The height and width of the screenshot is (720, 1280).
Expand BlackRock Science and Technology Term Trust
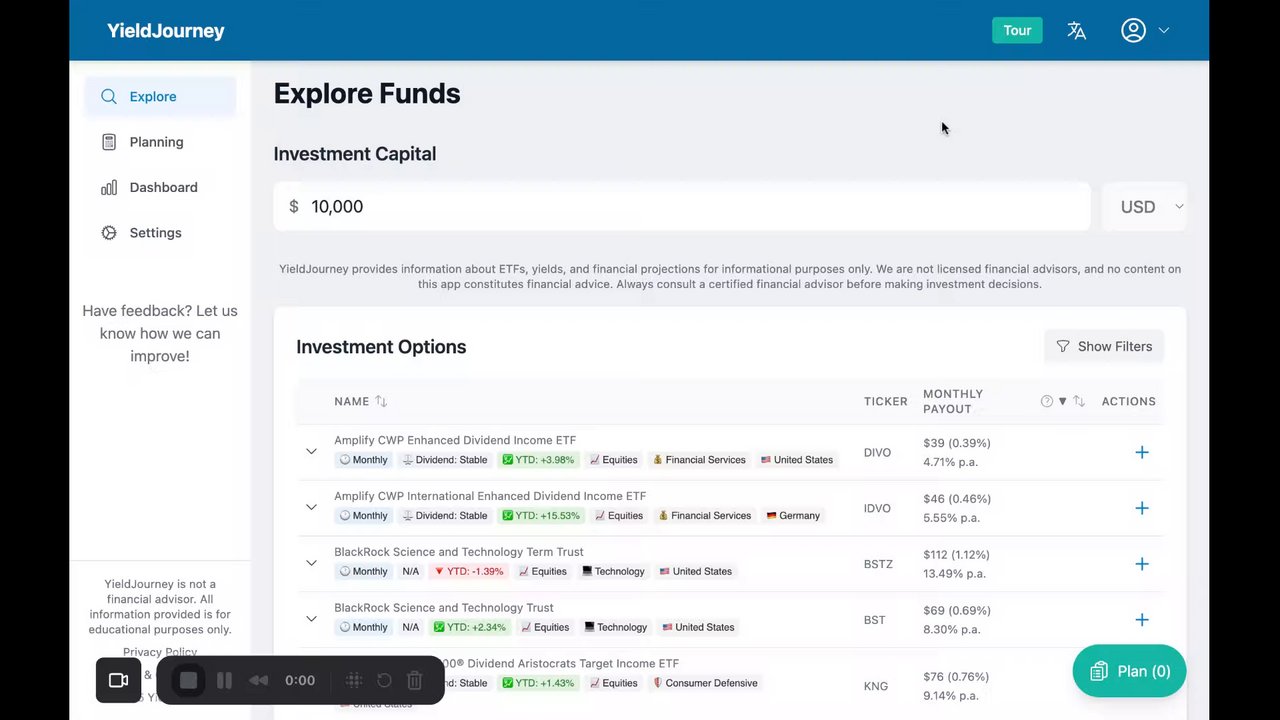click(311, 564)
